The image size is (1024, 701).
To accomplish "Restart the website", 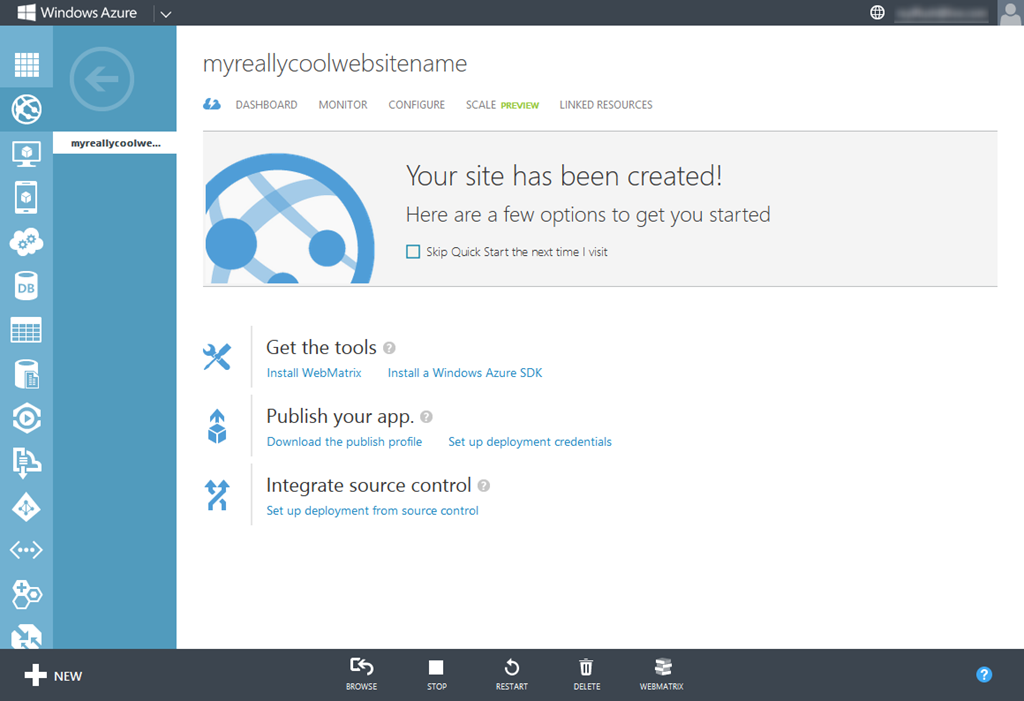I will pos(511,674).
